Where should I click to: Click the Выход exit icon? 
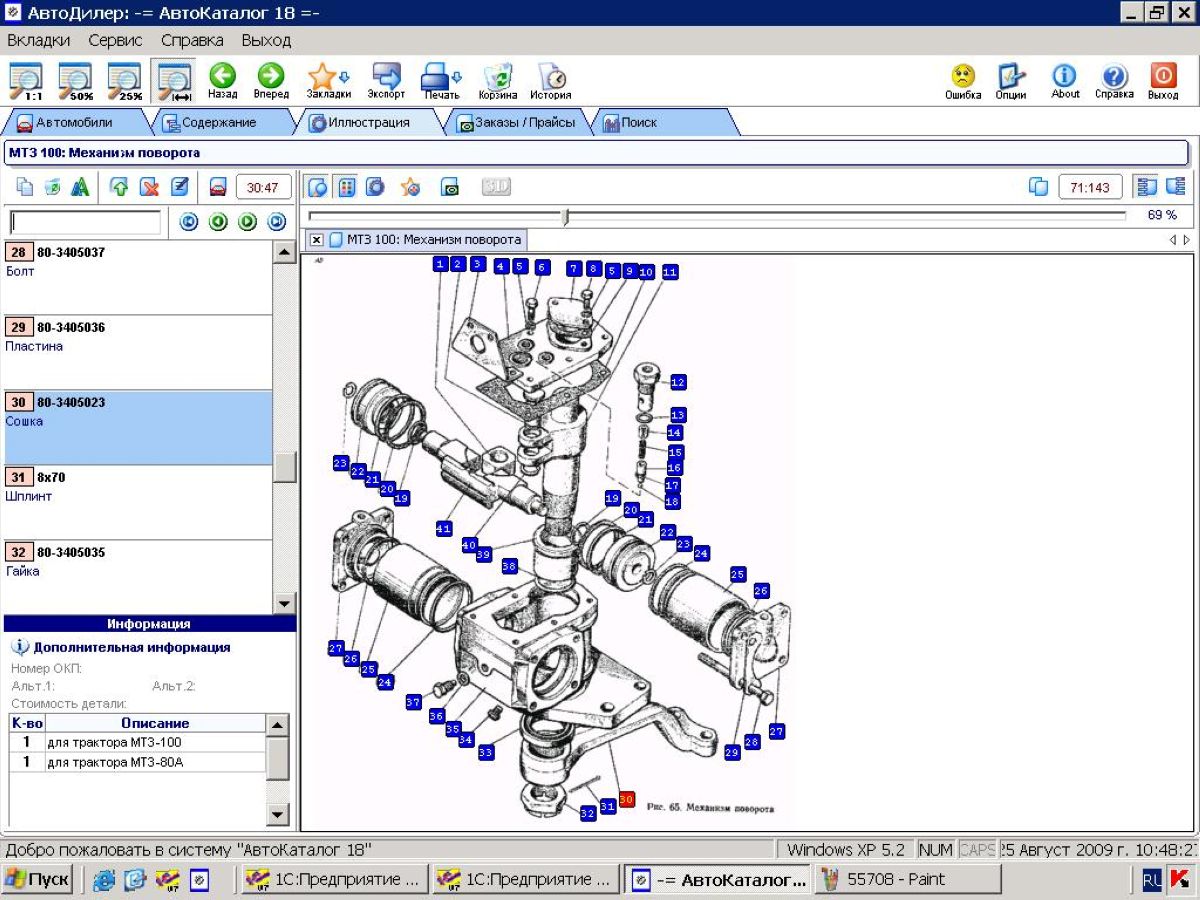point(1163,82)
